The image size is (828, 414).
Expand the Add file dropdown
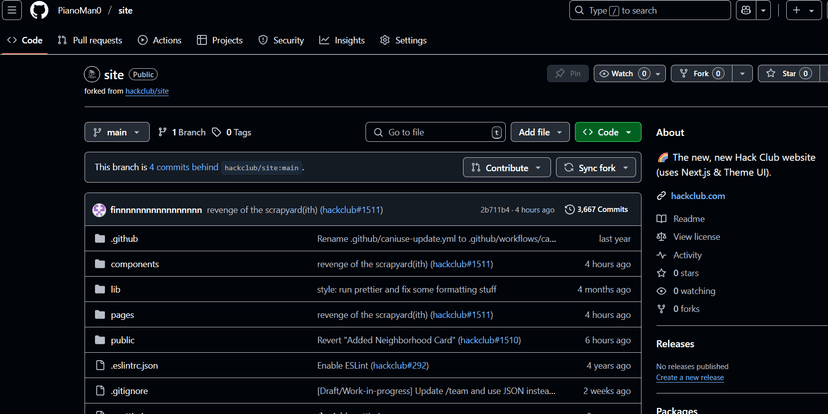pos(540,132)
